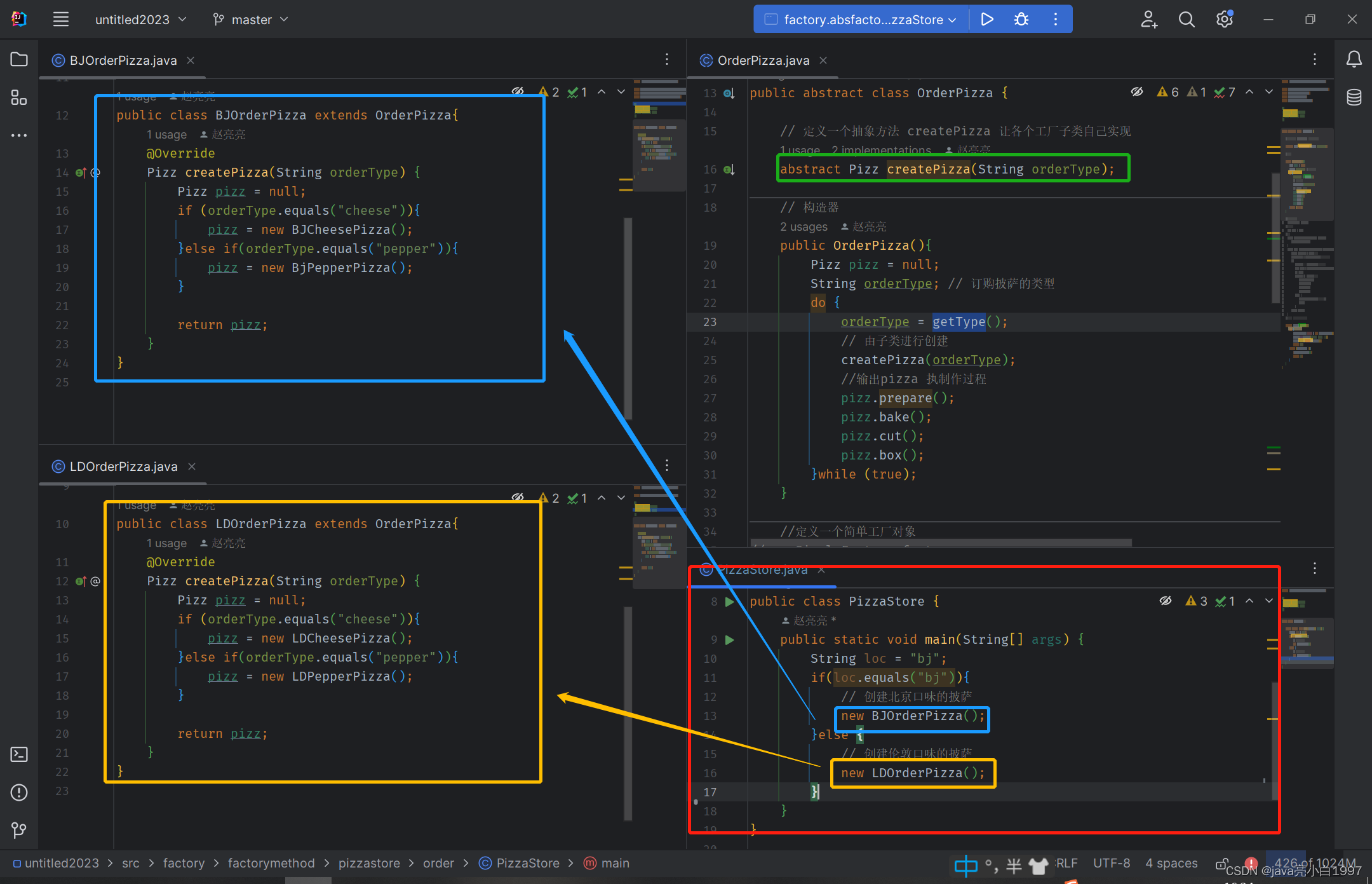Click run gutter icon beside PizzaStore class

pos(730,601)
